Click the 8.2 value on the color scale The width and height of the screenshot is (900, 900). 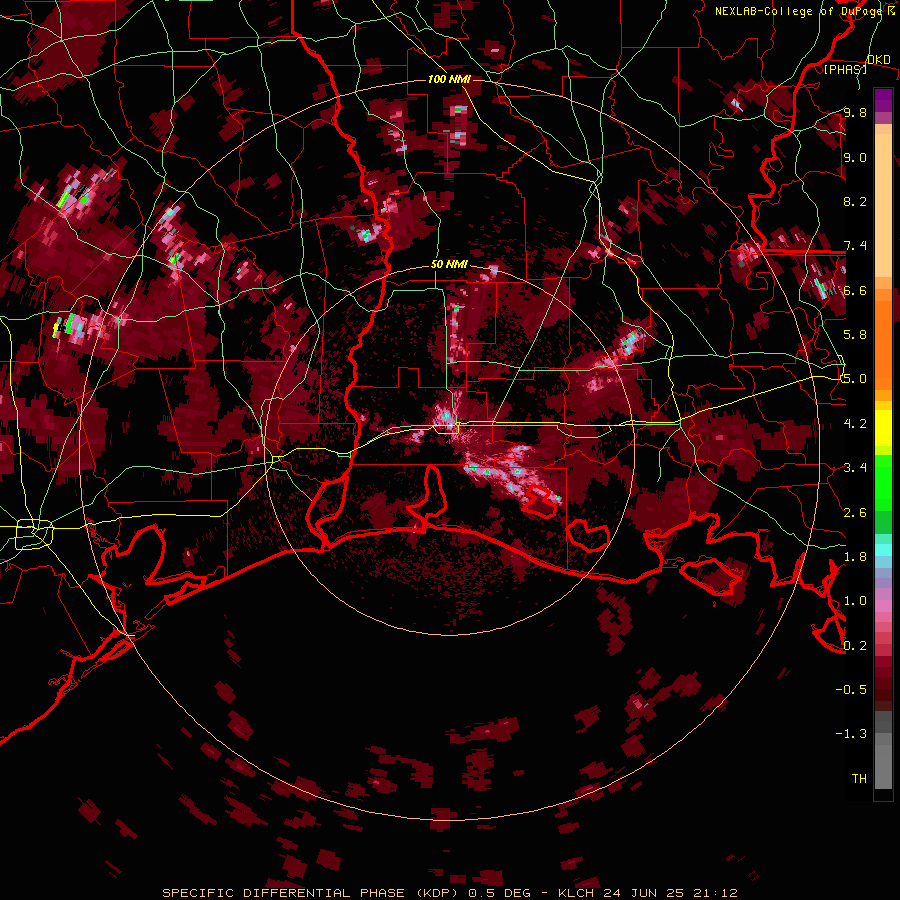click(855, 201)
